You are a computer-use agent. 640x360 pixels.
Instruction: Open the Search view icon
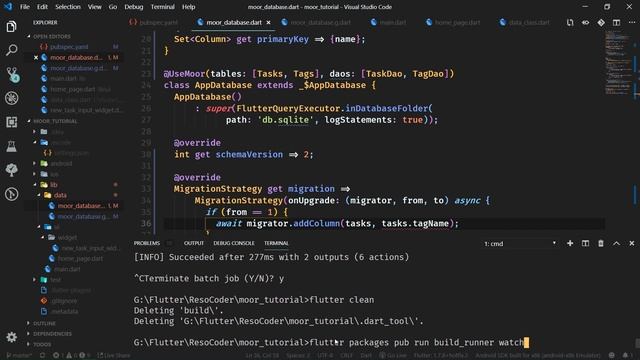(x=11, y=50)
